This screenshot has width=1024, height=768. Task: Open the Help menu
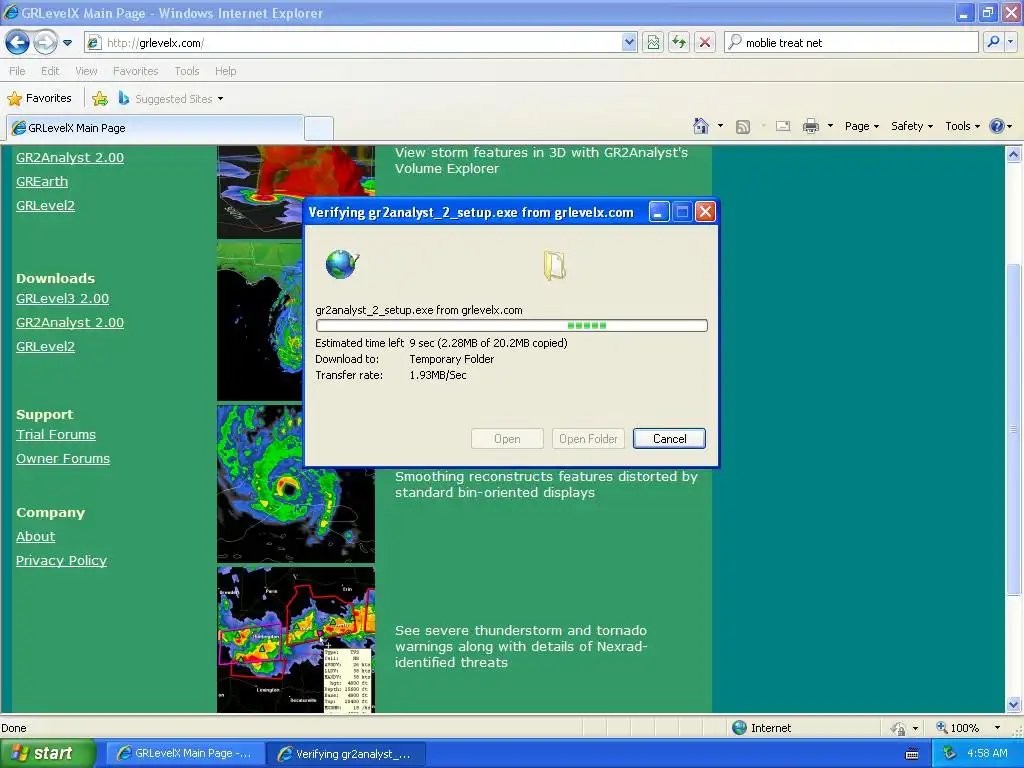pos(225,71)
